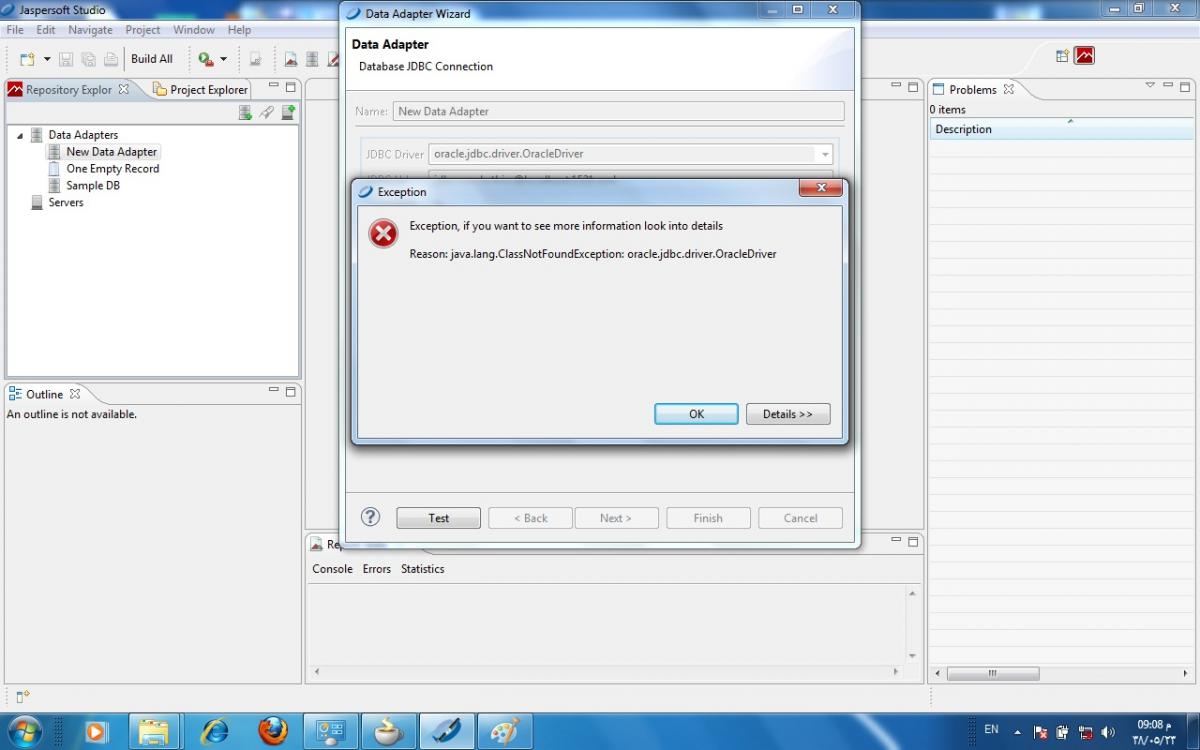Open the dropdown arrow next to New icon
The height and width of the screenshot is (750, 1200).
(x=47, y=60)
